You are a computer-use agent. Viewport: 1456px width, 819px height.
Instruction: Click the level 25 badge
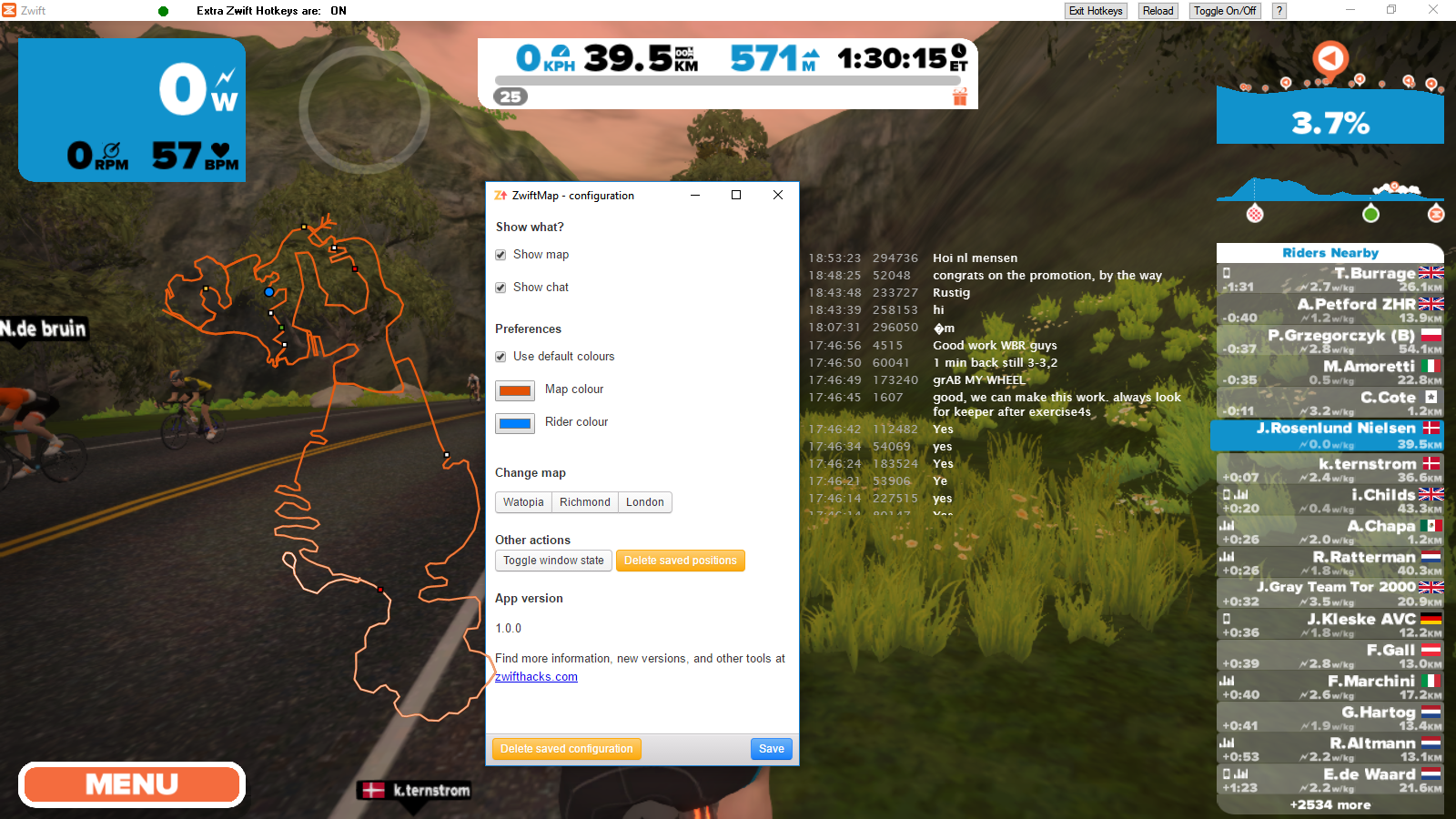[x=511, y=96]
